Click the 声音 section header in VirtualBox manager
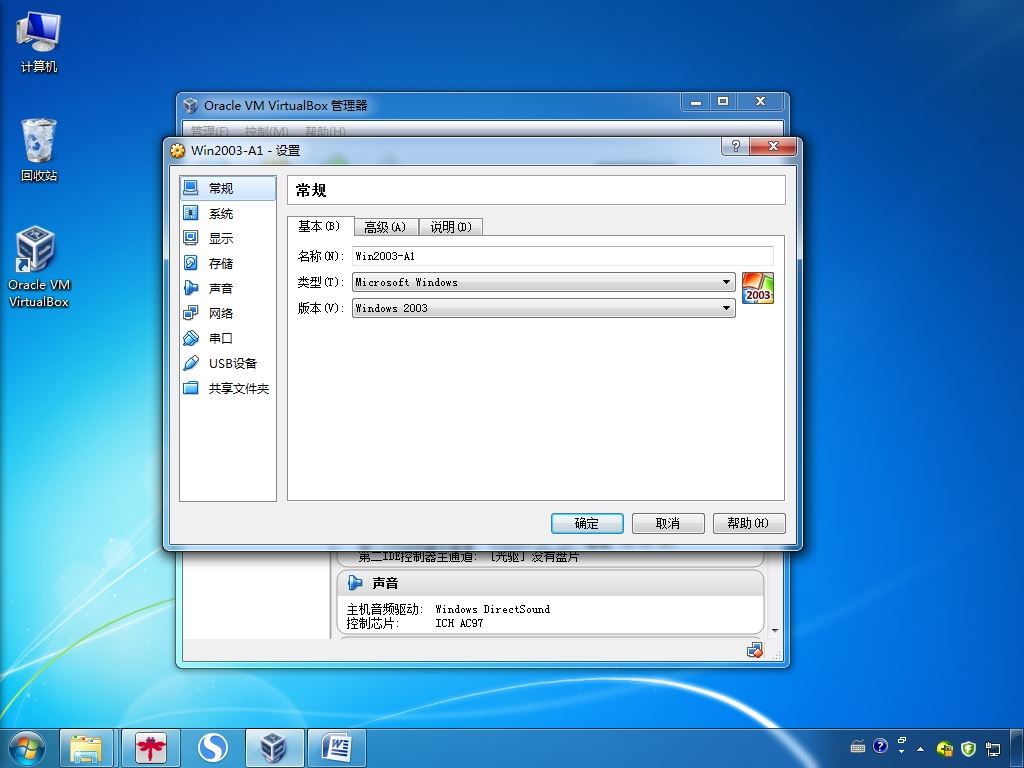Viewport: 1024px width, 768px height. 550,583
